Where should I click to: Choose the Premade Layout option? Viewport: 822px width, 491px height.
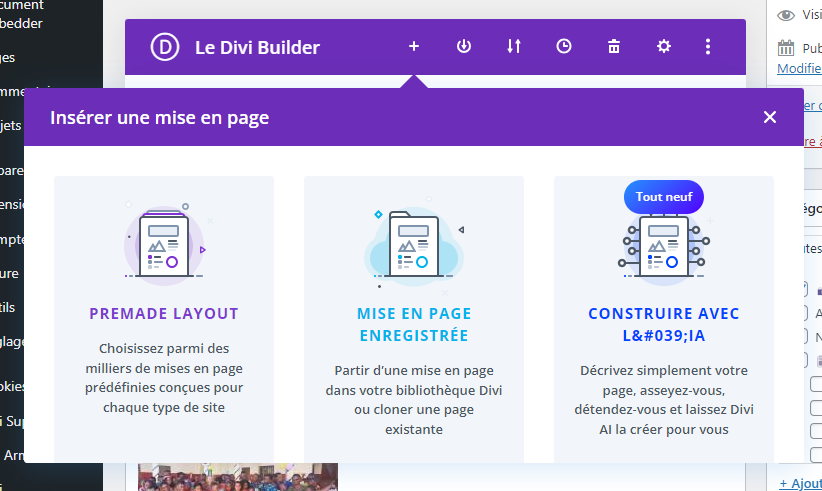tap(164, 314)
